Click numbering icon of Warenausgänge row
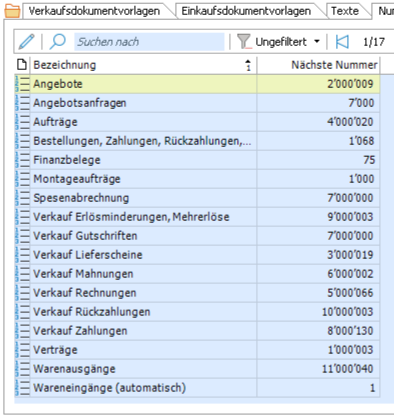The image size is (394, 417). [22, 369]
